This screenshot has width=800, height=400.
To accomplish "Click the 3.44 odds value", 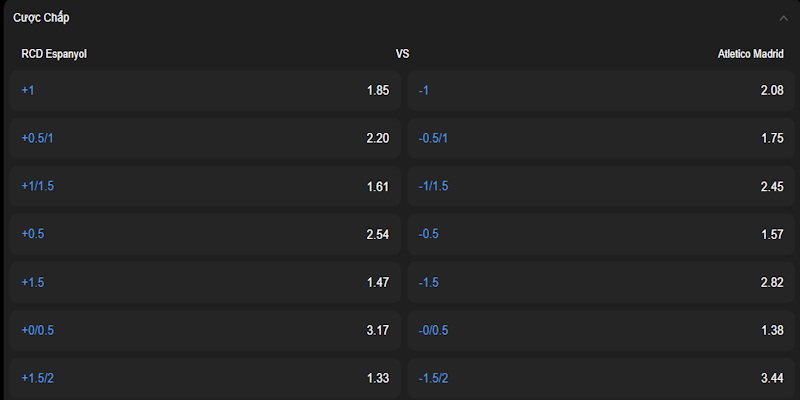I will click(x=772, y=378).
